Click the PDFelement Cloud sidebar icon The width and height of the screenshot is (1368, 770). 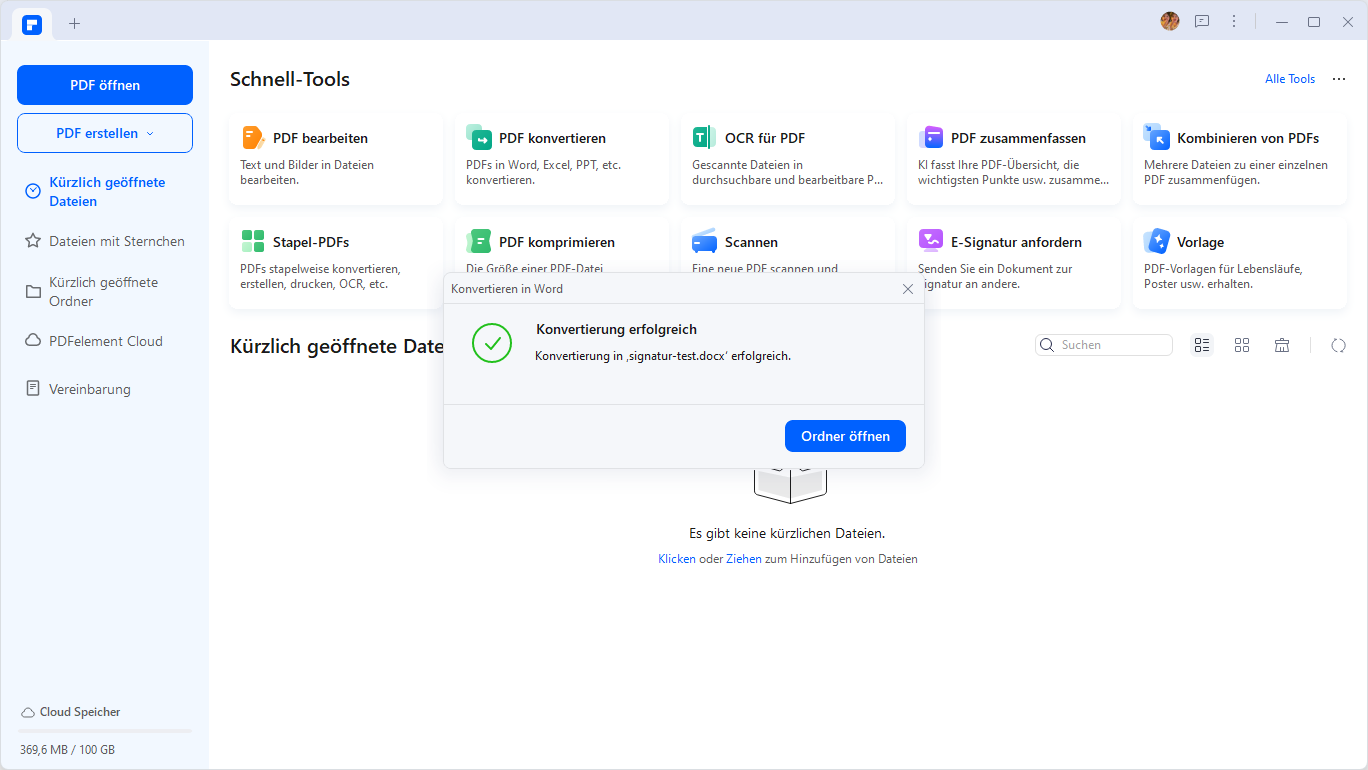coord(33,340)
